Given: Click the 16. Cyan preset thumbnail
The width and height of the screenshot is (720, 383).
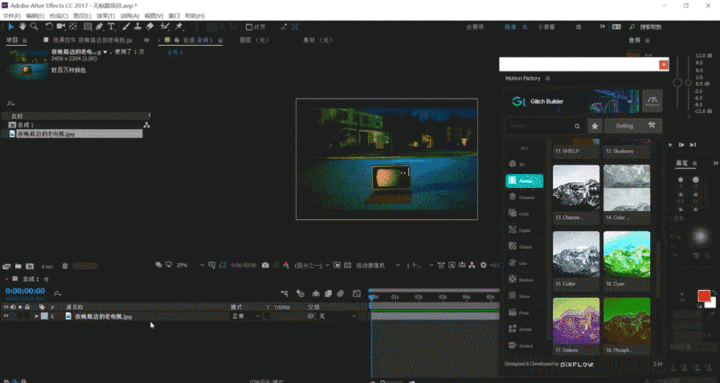Looking at the screenshot, I should (627, 254).
